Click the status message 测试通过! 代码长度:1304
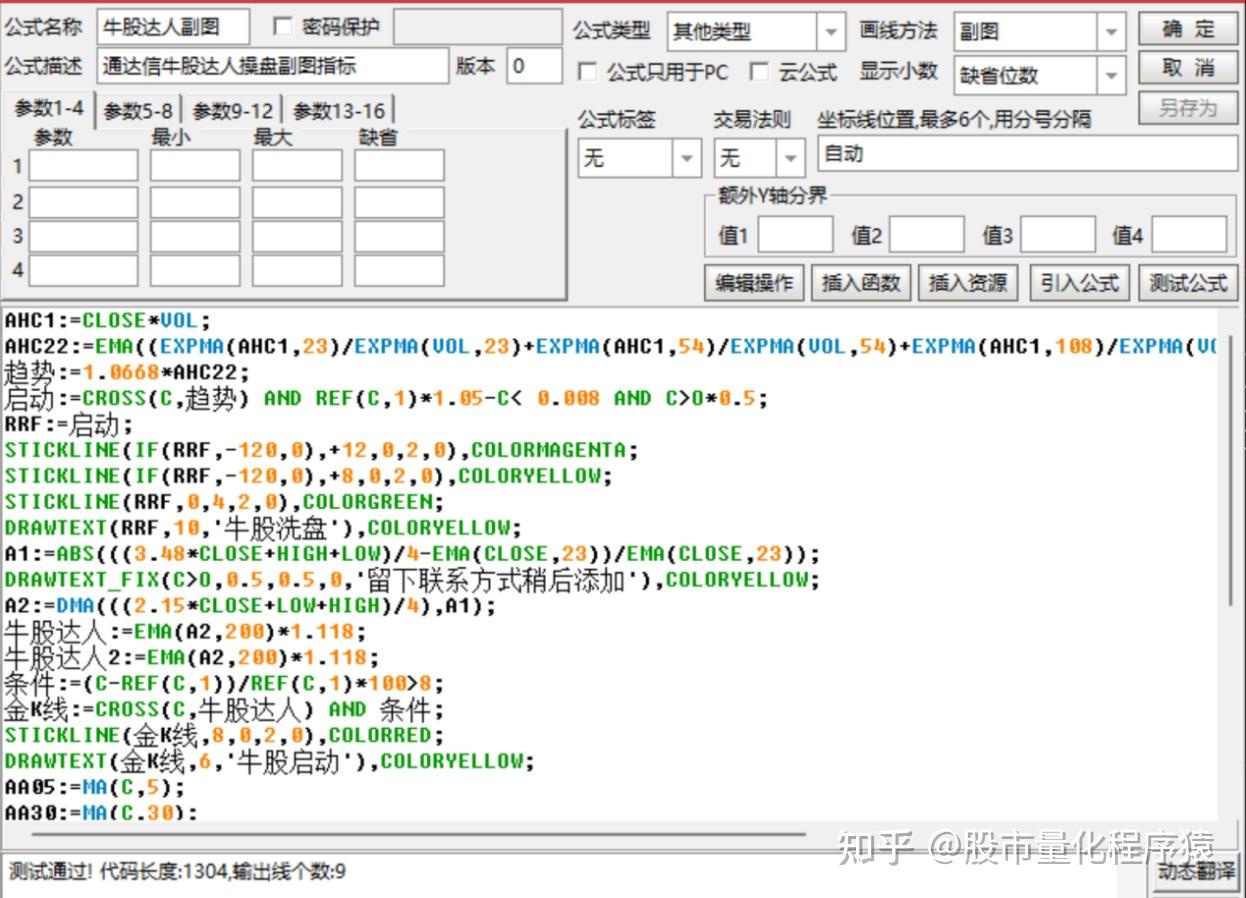This screenshot has height=898, width=1246. pos(177,872)
